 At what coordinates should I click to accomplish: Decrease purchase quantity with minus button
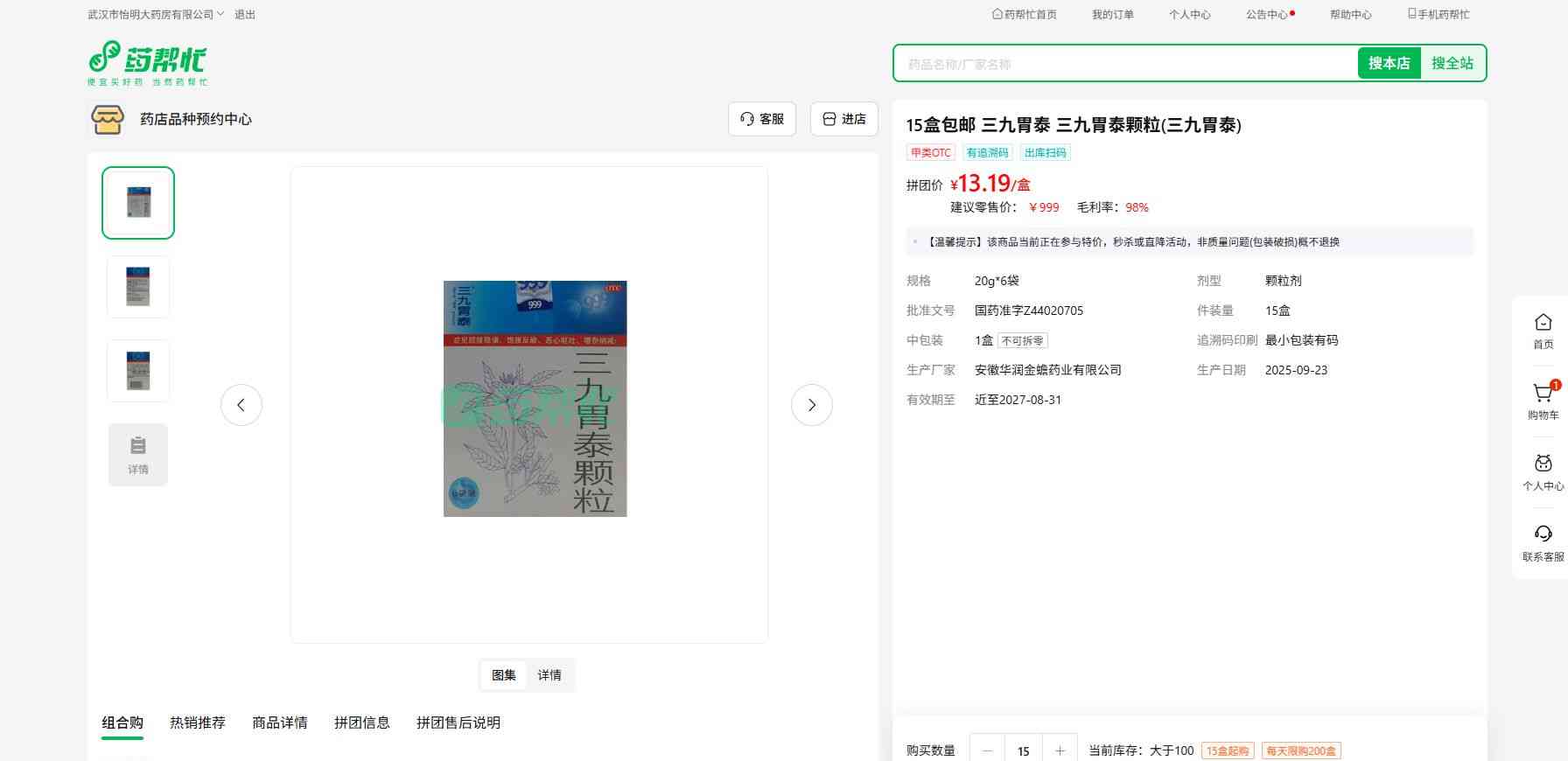[x=988, y=751]
